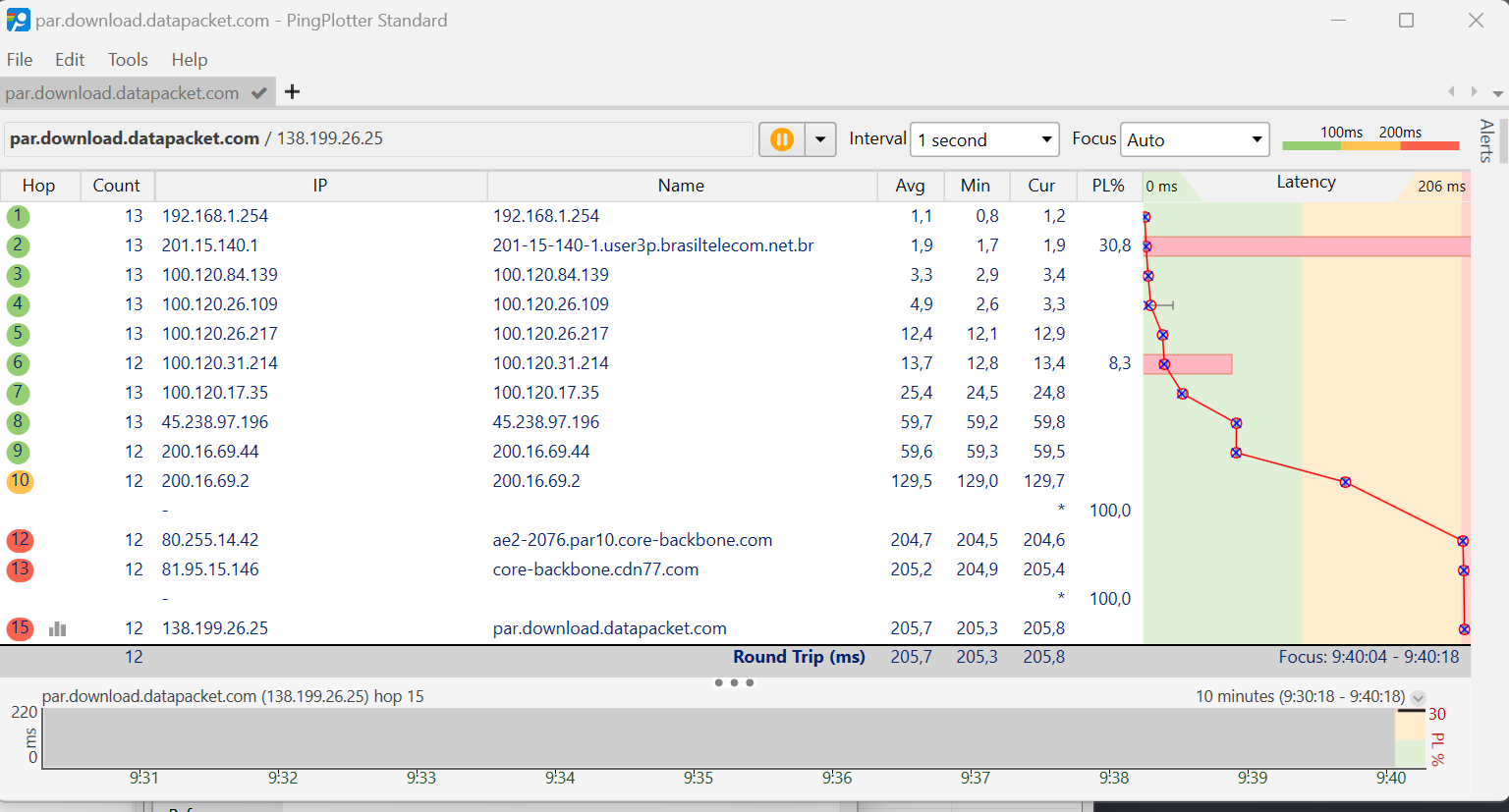1509x812 pixels.
Task: Open the Alerts side panel
Action: click(1486, 140)
